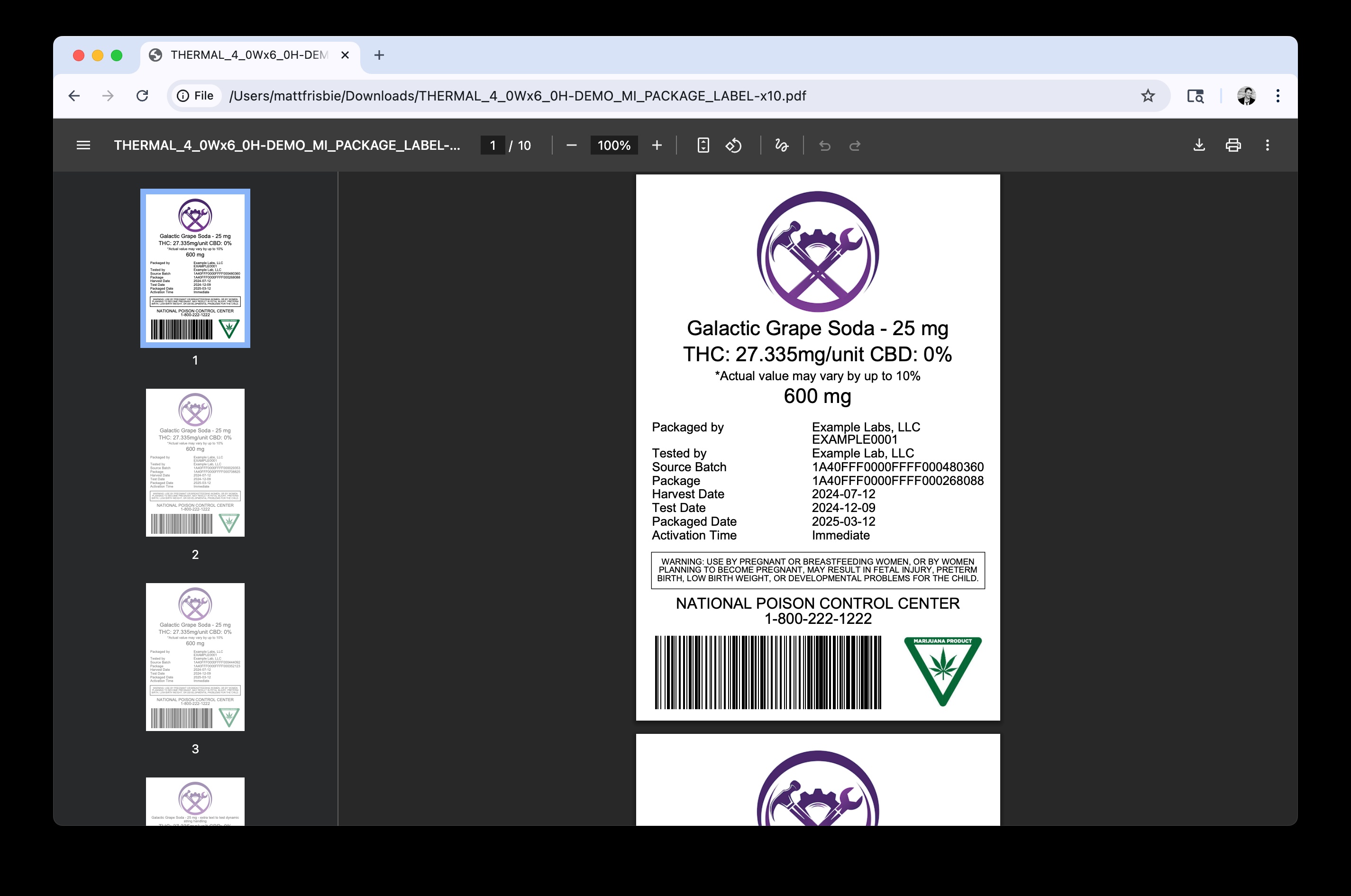Click the fit to page icon

(703, 145)
